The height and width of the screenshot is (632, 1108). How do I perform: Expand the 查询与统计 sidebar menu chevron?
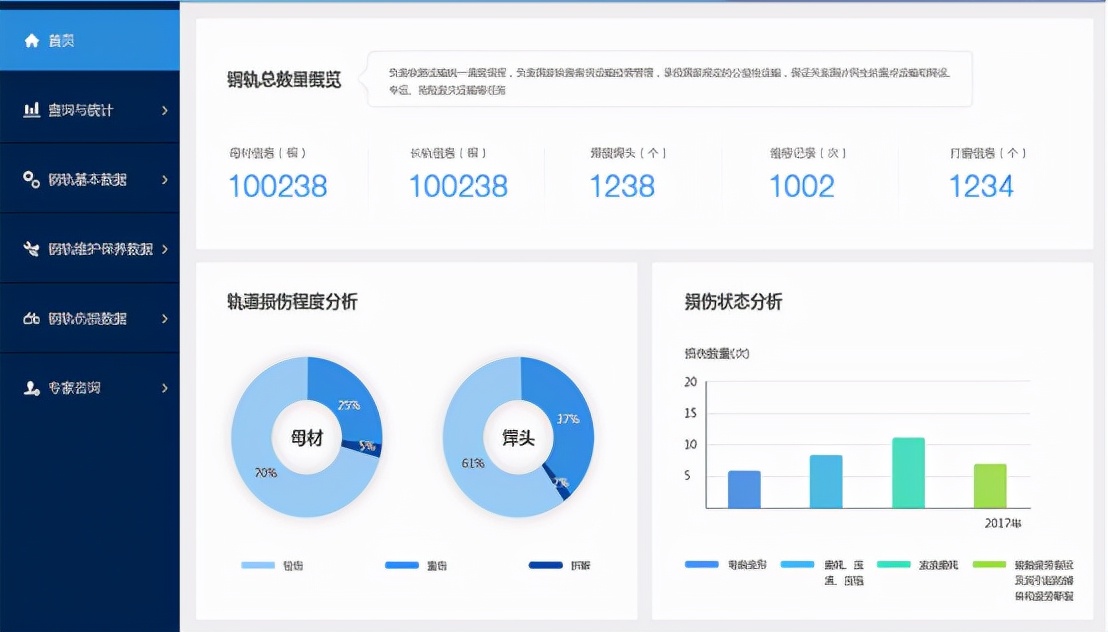pos(165,110)
